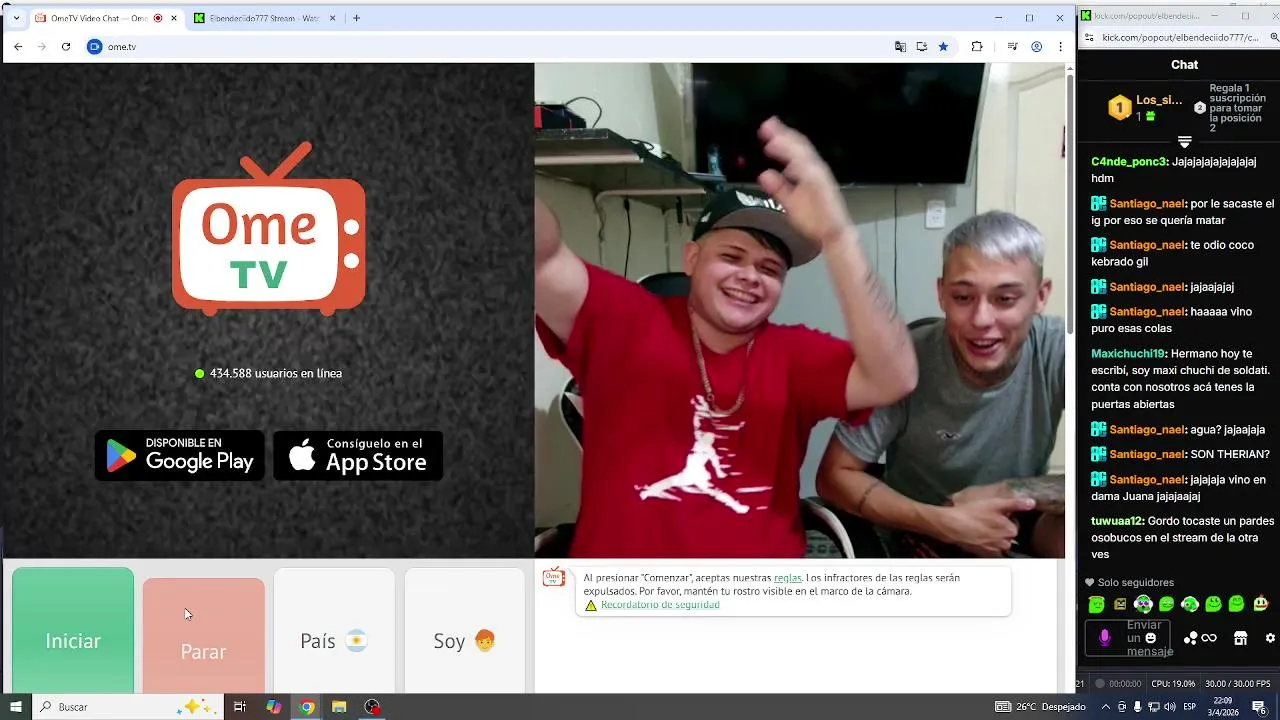The height and width of the screenshot is (720, 1280).
Task: Click username C4nde_ponc3 in chat
Action: pyautogui.click(x=1129, y=162)
